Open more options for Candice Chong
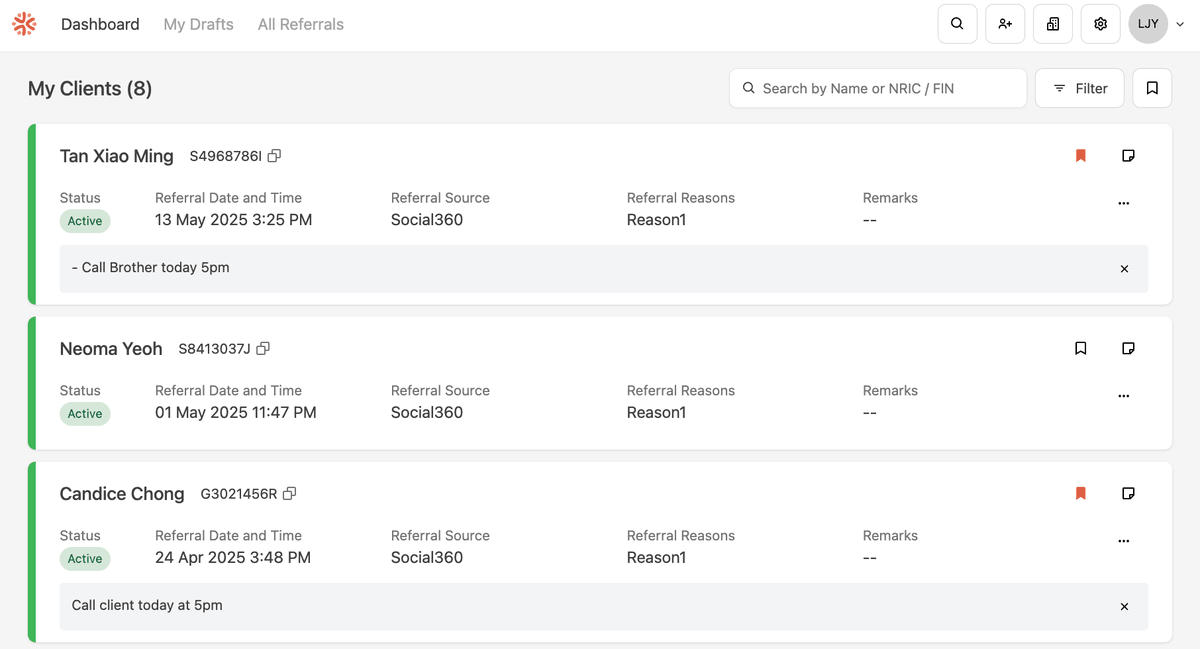 coord(1124,541)
